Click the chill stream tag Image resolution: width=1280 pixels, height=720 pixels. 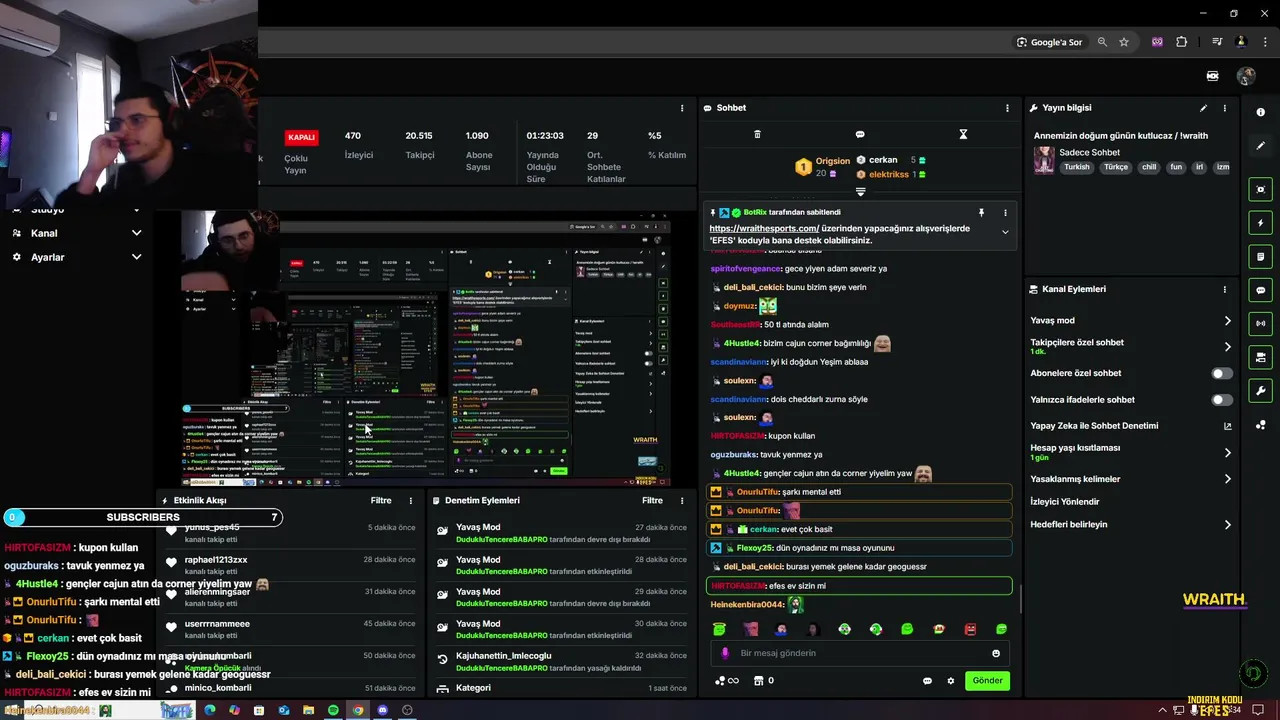tap(1148, 167)
